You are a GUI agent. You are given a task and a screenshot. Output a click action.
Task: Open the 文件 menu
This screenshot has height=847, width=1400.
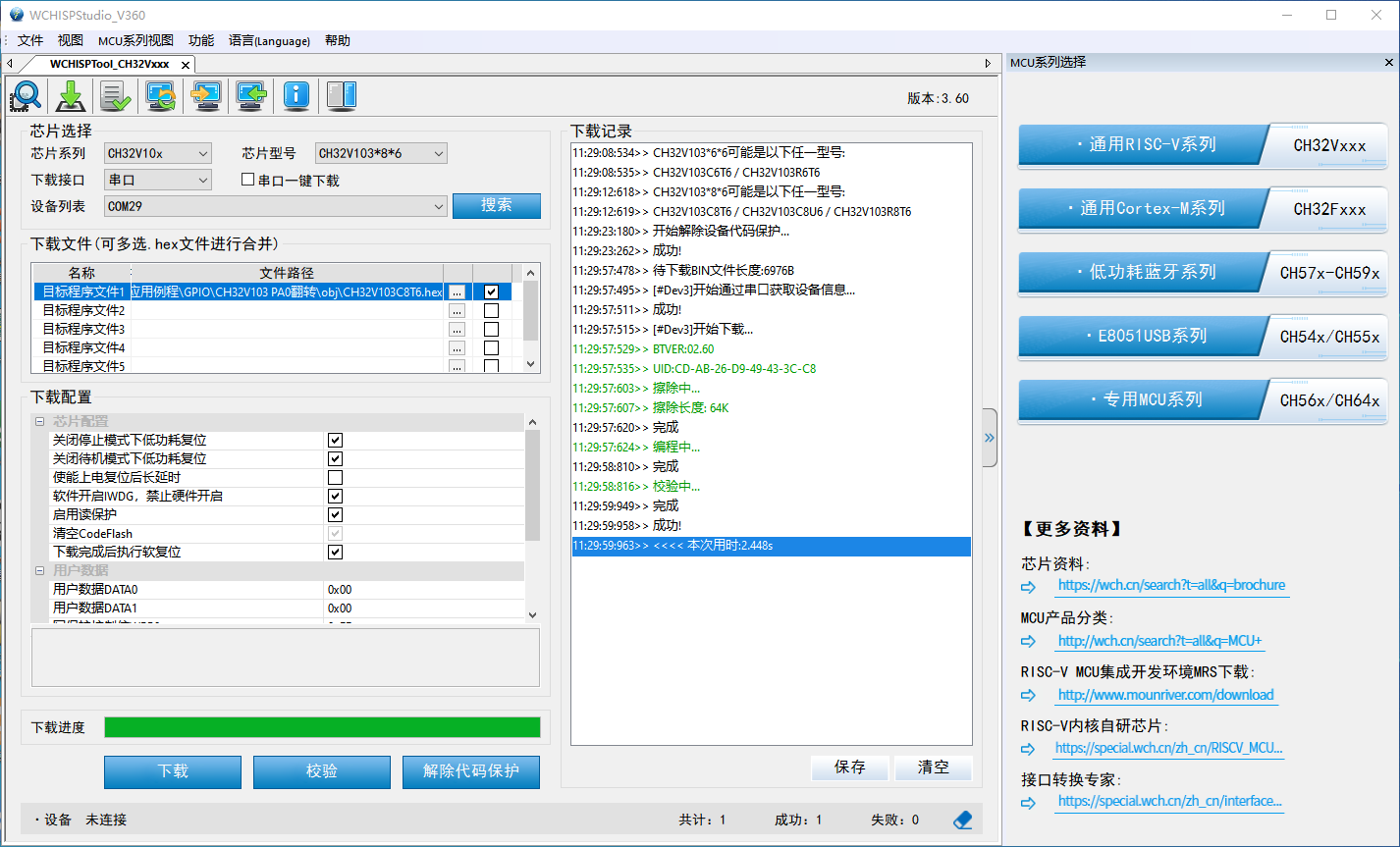pyautogui.click(x=30, y=41)
